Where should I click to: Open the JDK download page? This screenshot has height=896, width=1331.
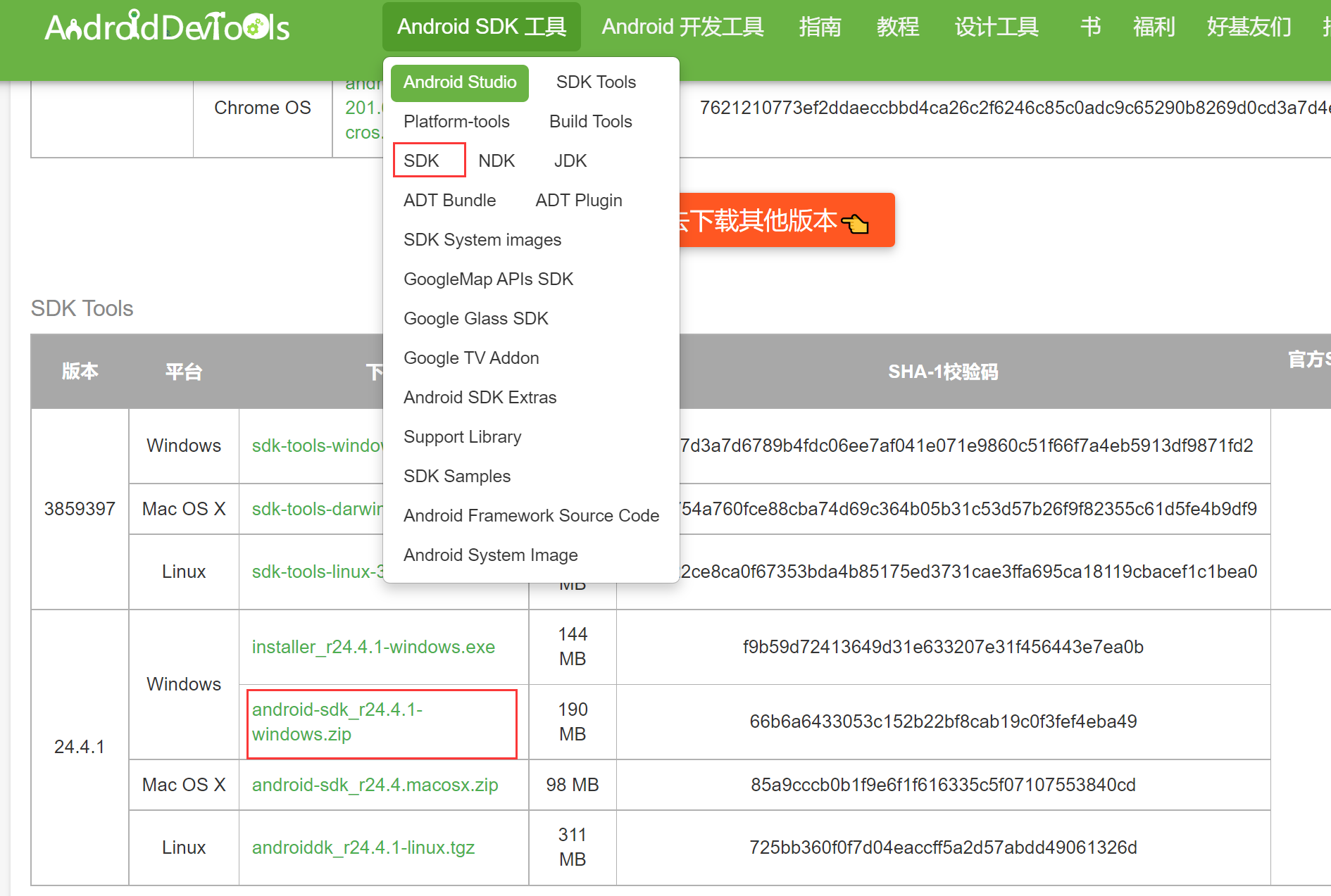(570, 160)
